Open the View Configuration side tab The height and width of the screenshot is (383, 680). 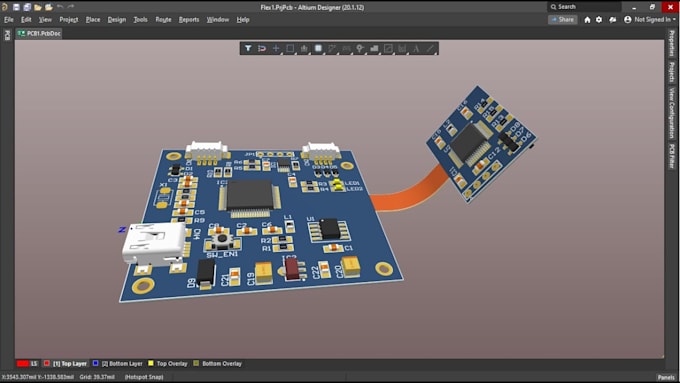coord(671,113)
